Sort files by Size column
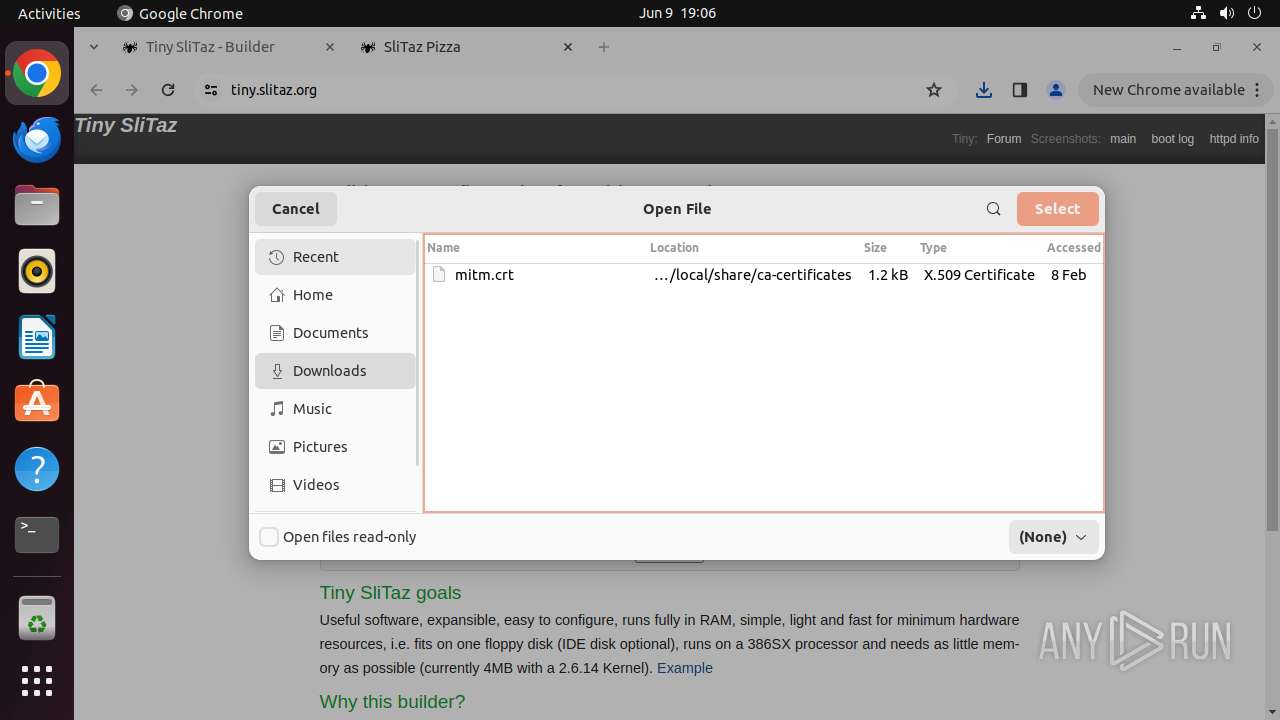 (888, 248)
